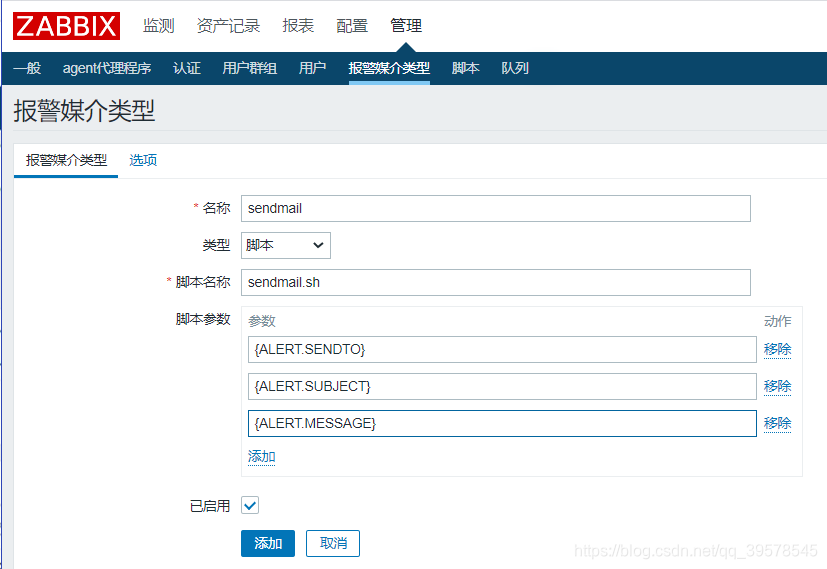Image resolution: width=827 pixels, height=569 pixels.
Task: Click the 脚本名称 field containing sendmail.sh
Action: [496, 282]
